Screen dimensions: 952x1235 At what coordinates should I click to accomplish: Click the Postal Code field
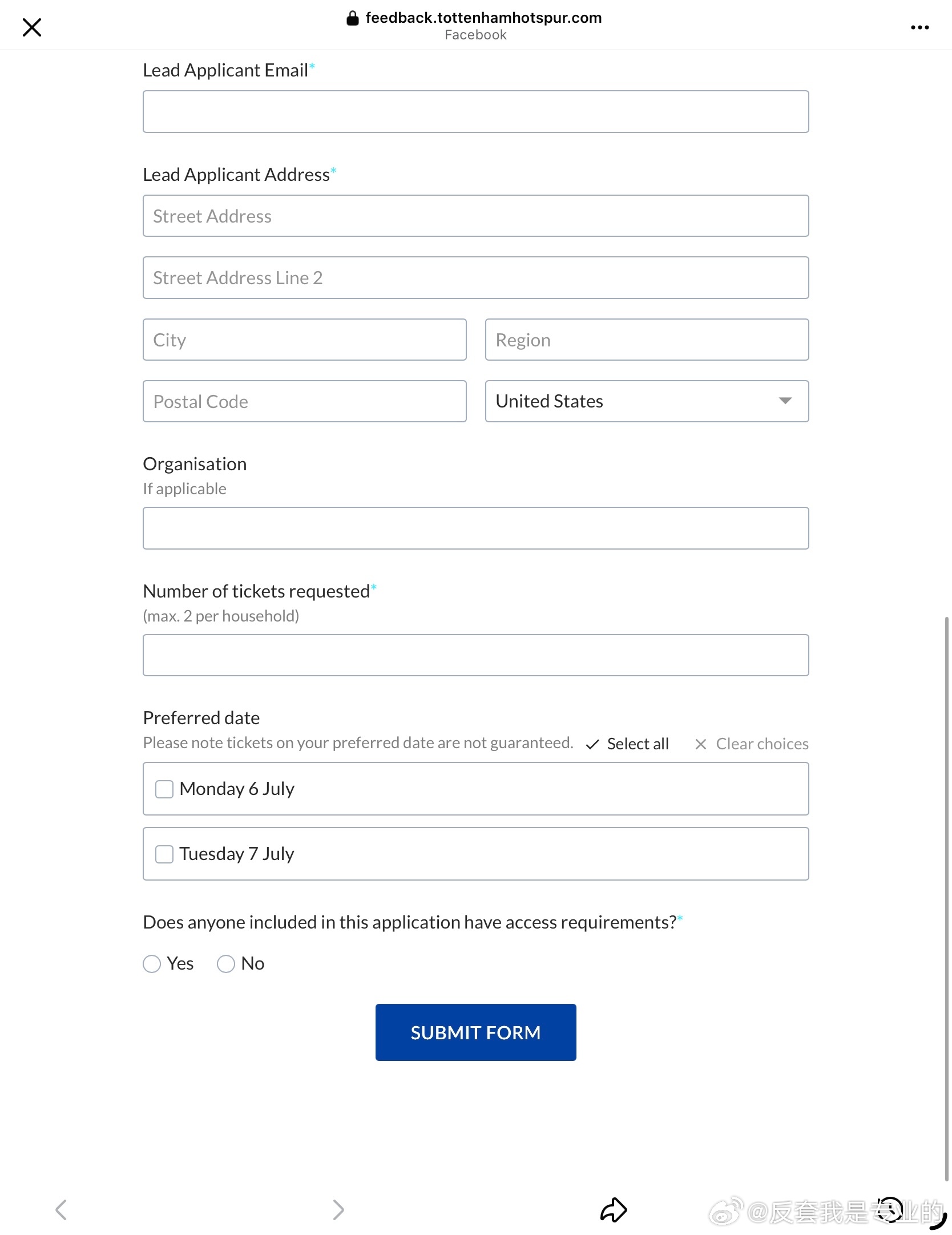point(304,401)
